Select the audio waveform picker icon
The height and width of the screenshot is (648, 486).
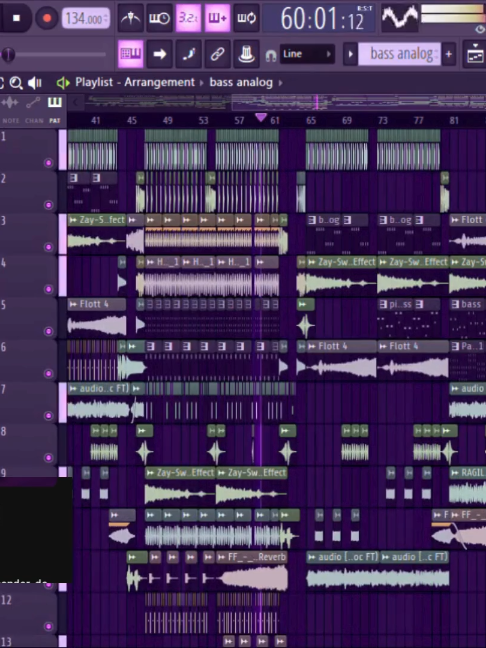[x=10, y=102]
